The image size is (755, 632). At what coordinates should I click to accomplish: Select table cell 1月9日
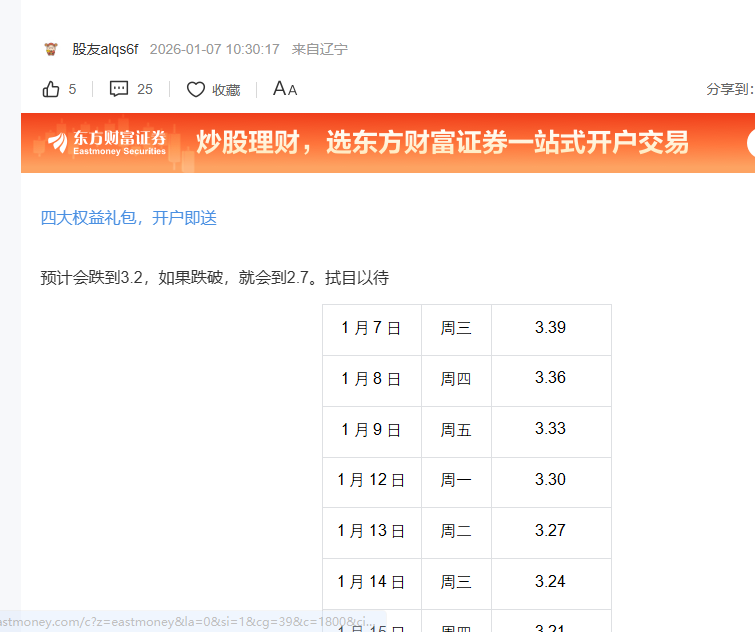(x=372, y=432)
